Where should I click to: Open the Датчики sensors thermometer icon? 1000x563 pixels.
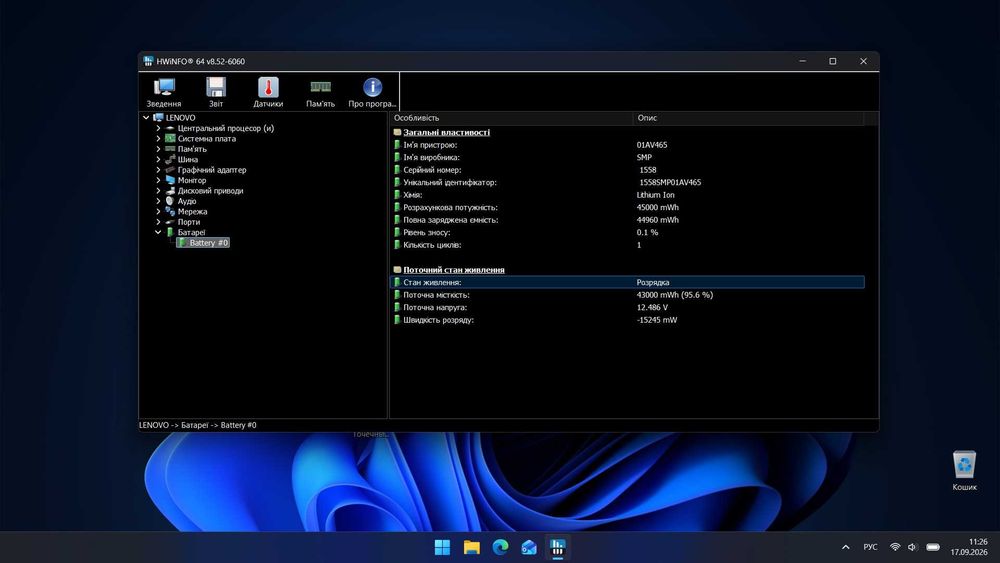(x=268, y=92)
